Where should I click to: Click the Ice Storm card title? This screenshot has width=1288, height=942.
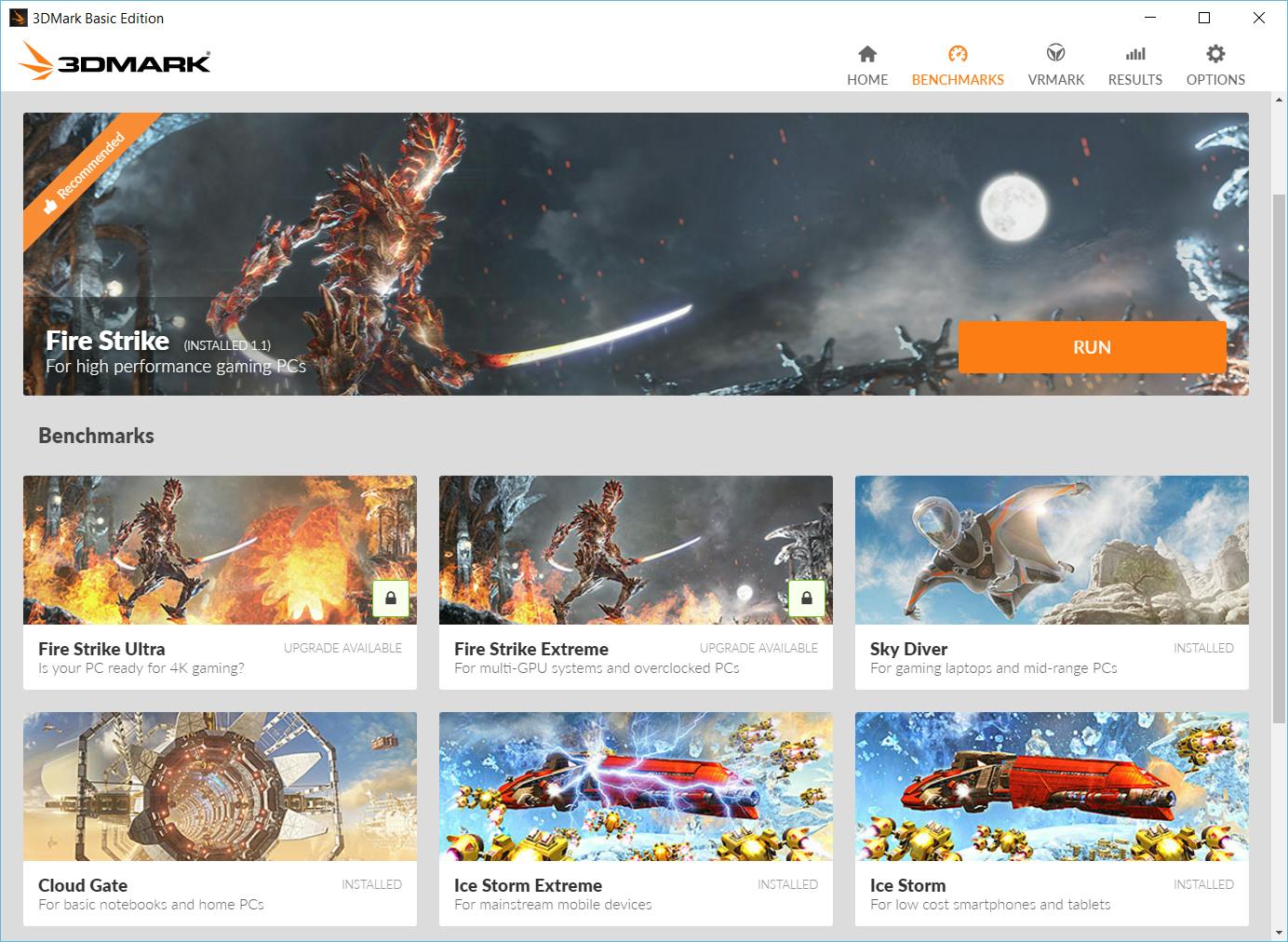pos(907,885)
